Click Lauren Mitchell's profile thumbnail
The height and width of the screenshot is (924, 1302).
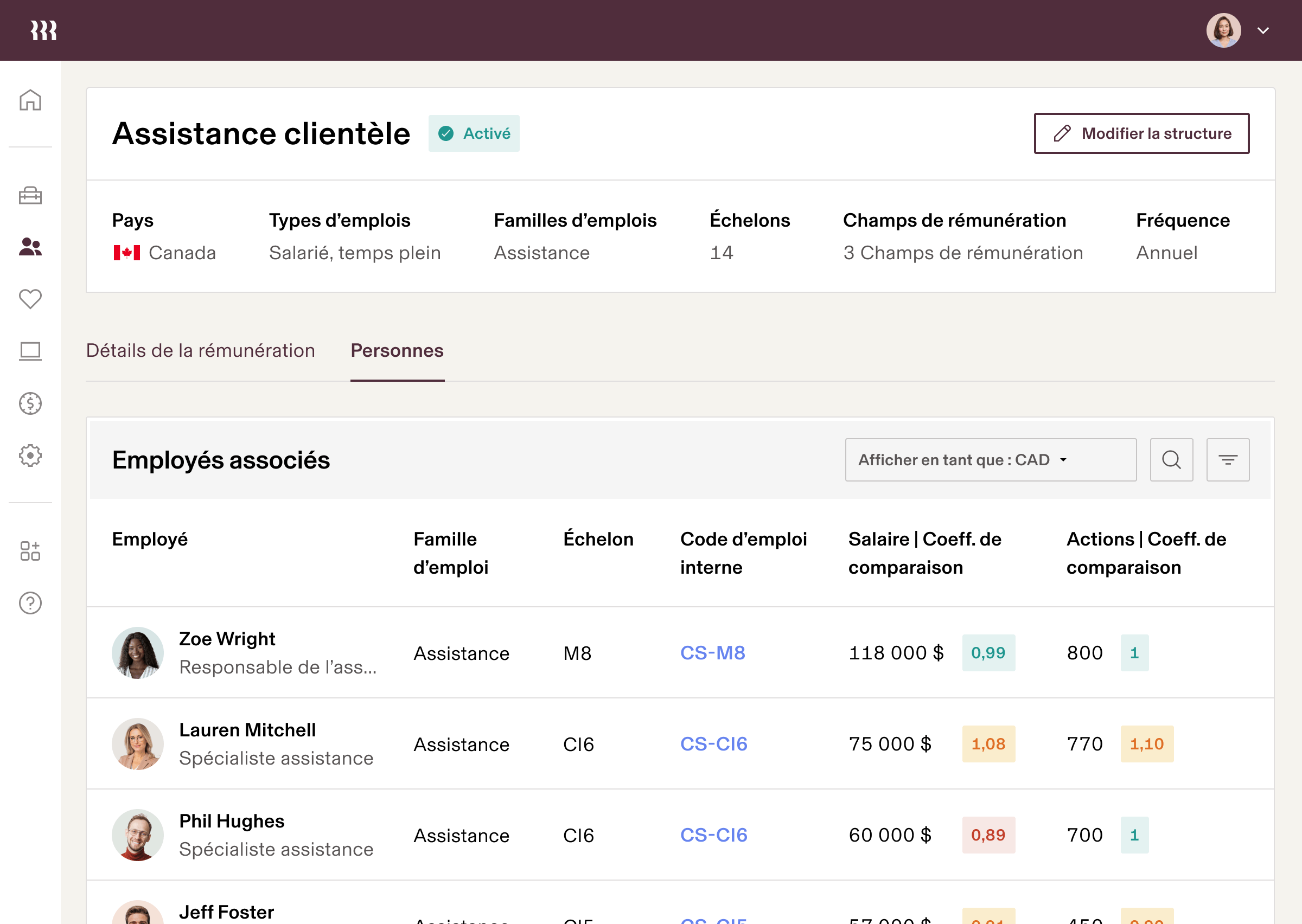tap(137, 744)
